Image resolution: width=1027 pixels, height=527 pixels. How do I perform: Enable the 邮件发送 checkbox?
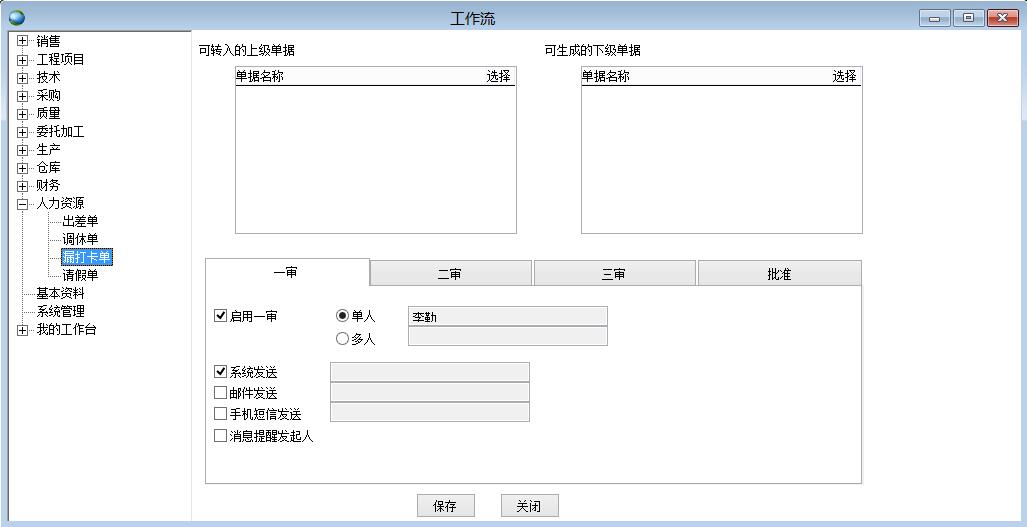pyautogui.click(x=221, y=393)
